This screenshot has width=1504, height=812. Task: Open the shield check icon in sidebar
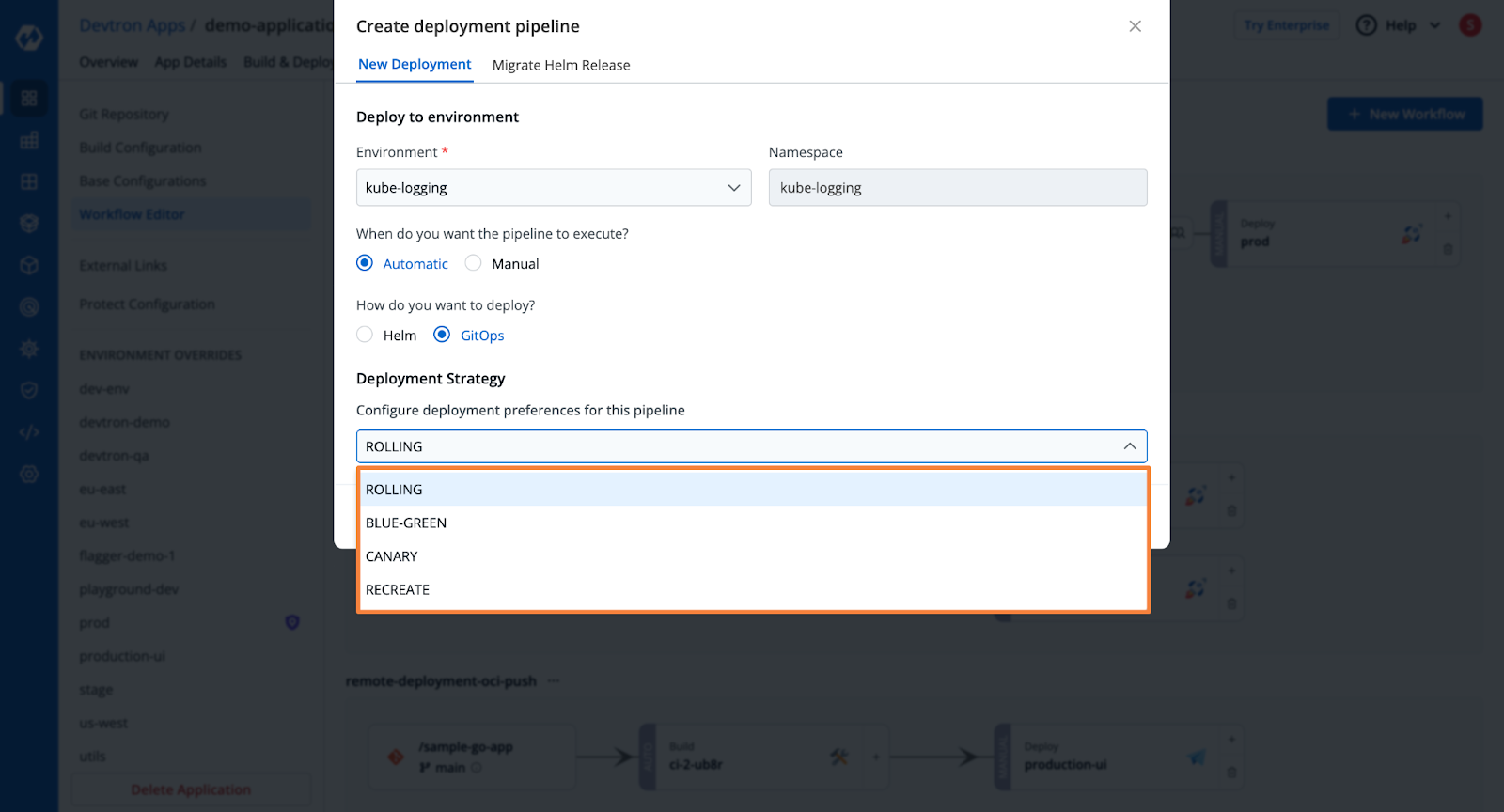click(29, 390)
